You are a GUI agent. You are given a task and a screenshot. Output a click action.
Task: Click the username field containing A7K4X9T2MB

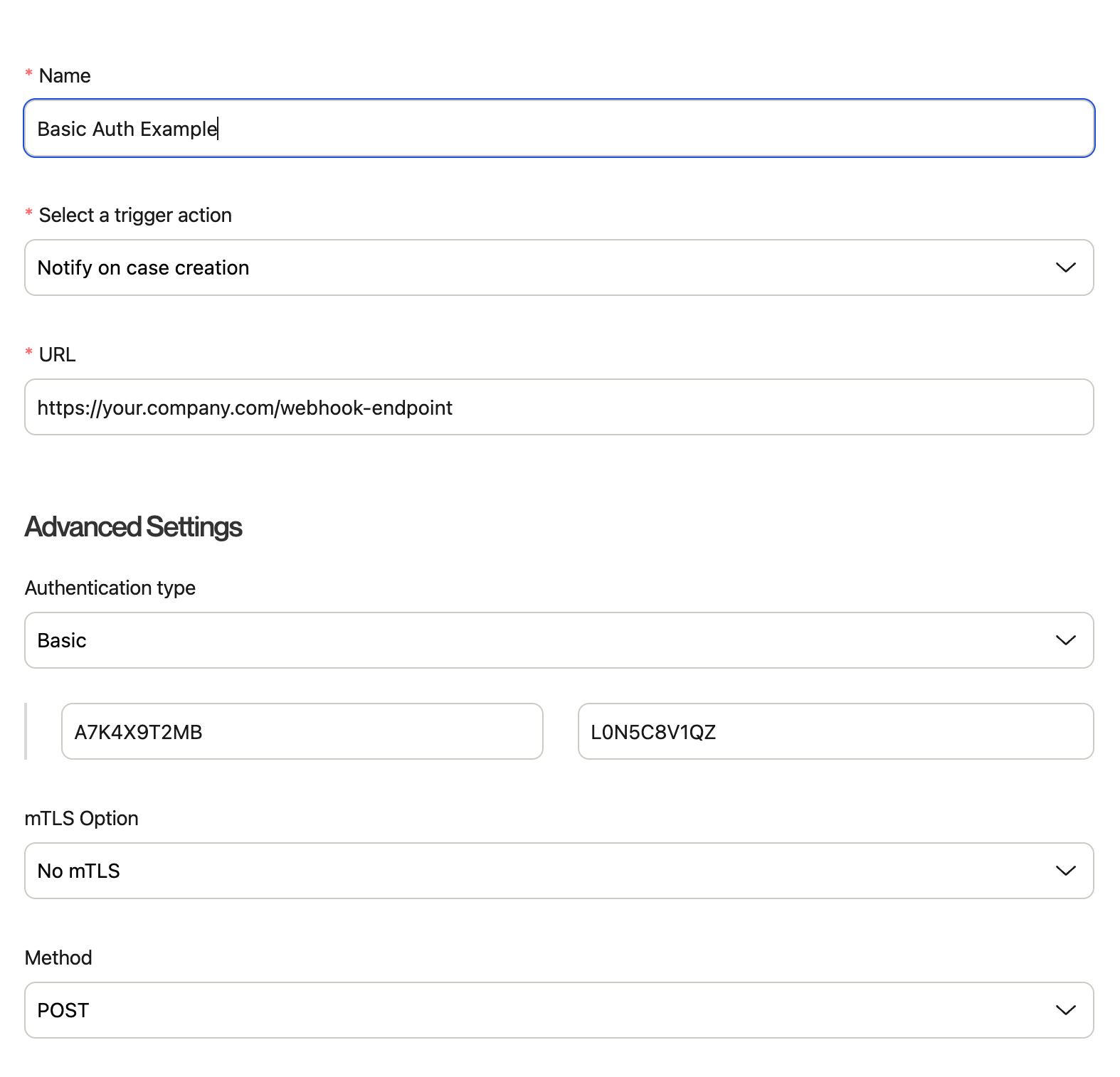(x=302, y=732)
